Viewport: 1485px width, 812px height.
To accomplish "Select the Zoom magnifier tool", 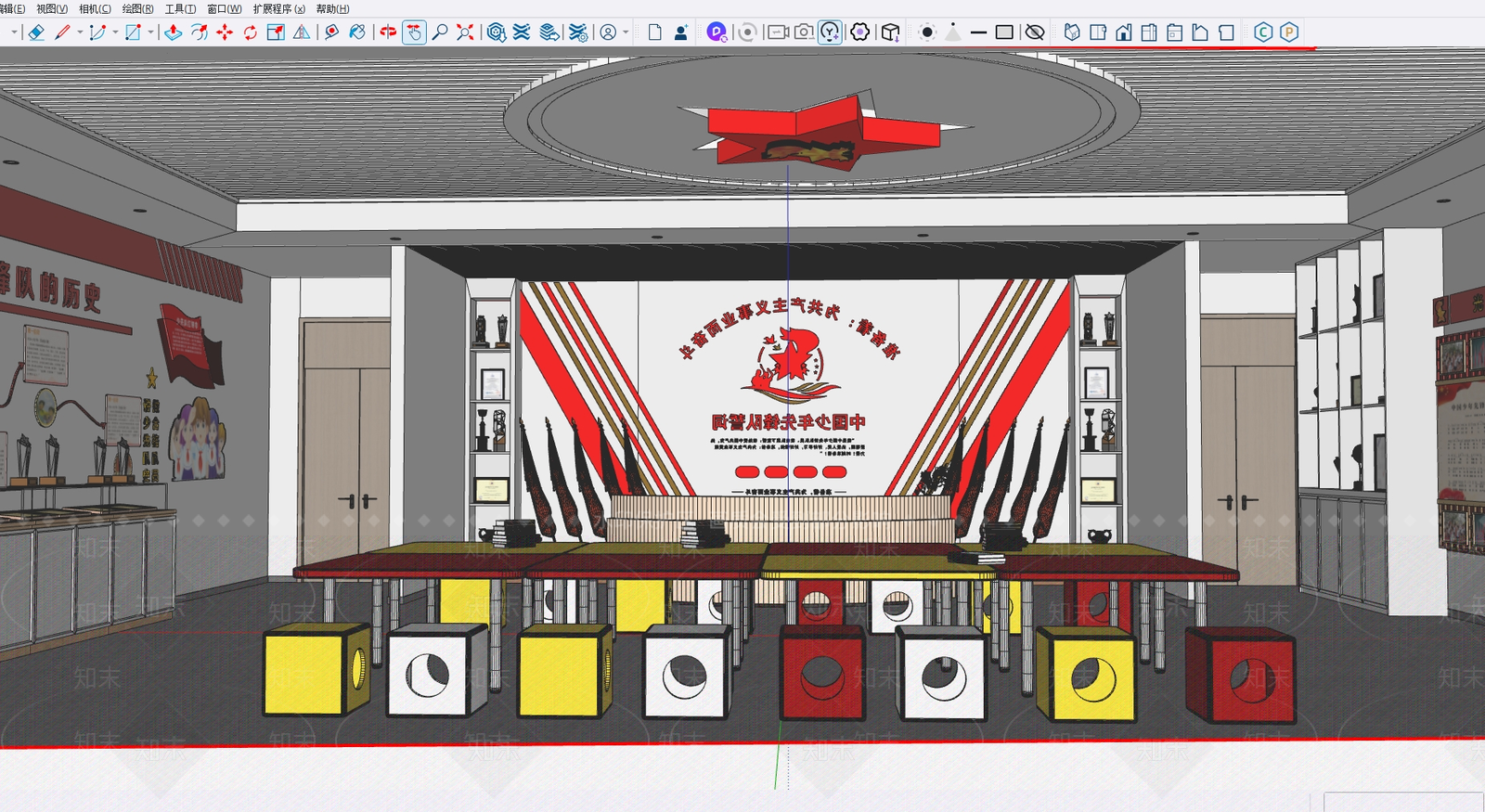I will point(440,32).
